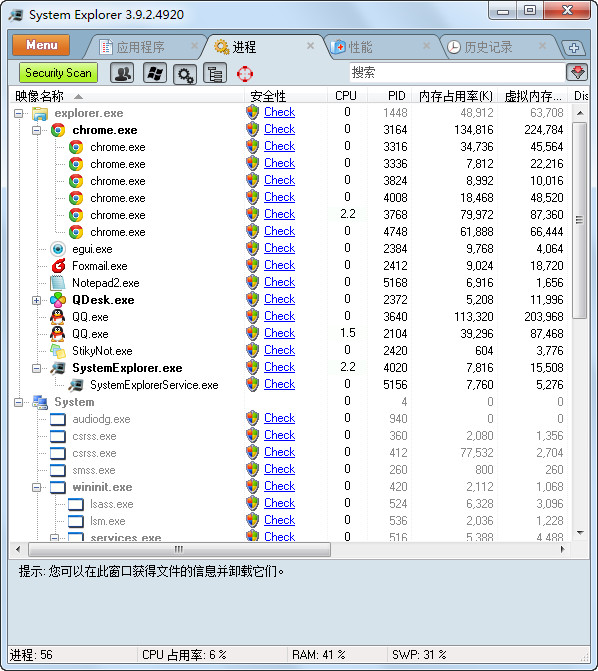Click the audiodg.exe window icon

point(58,419)
